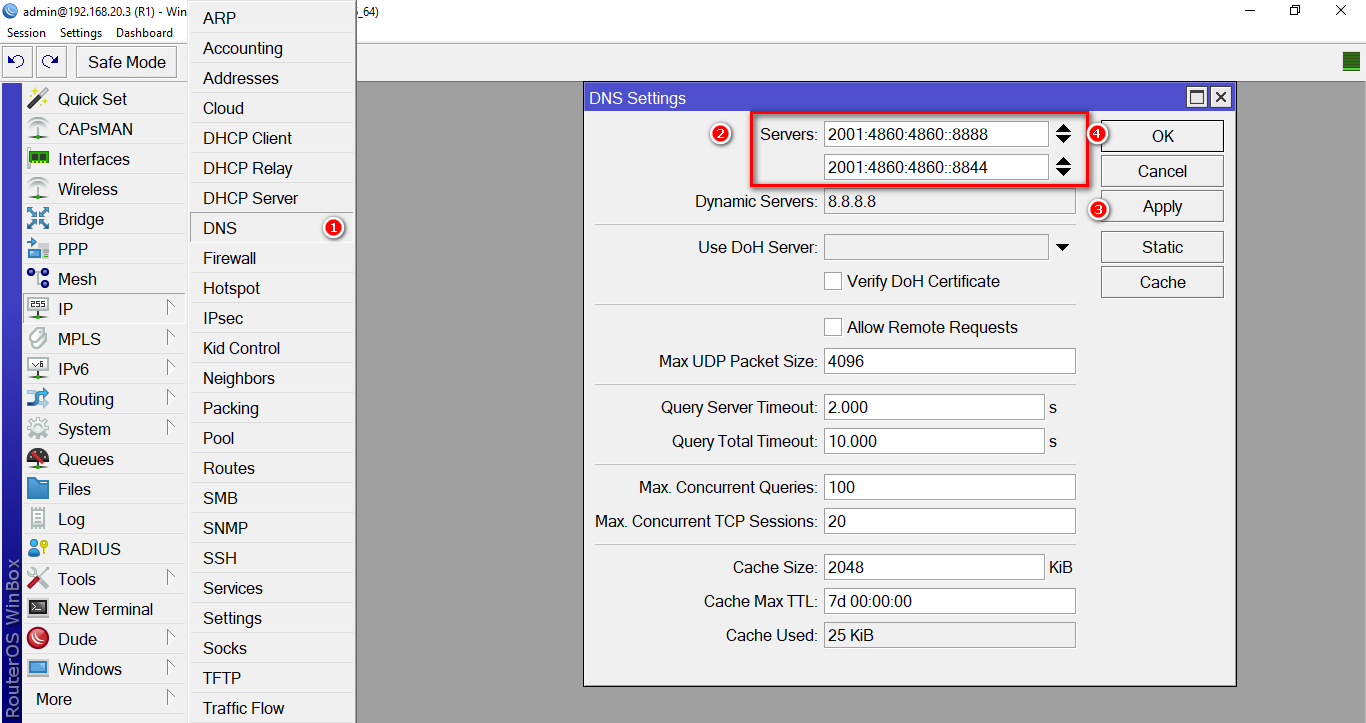Click the undo arrow icon in toolbar

[x=16, y=62]
